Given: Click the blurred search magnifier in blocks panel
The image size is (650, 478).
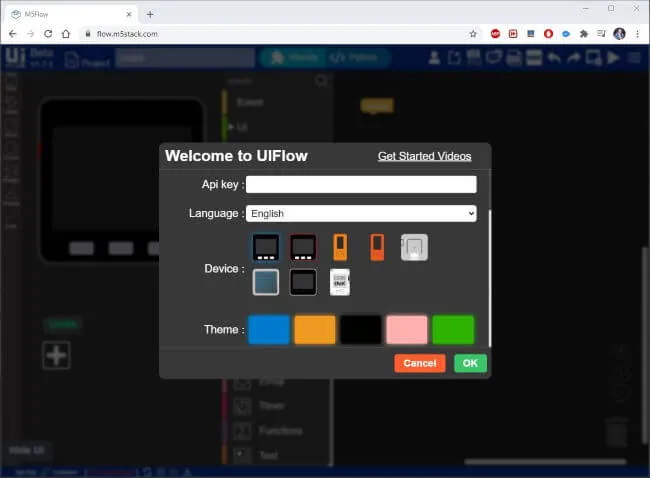Looking at the screenshot, I should click(x=322, y=80).
